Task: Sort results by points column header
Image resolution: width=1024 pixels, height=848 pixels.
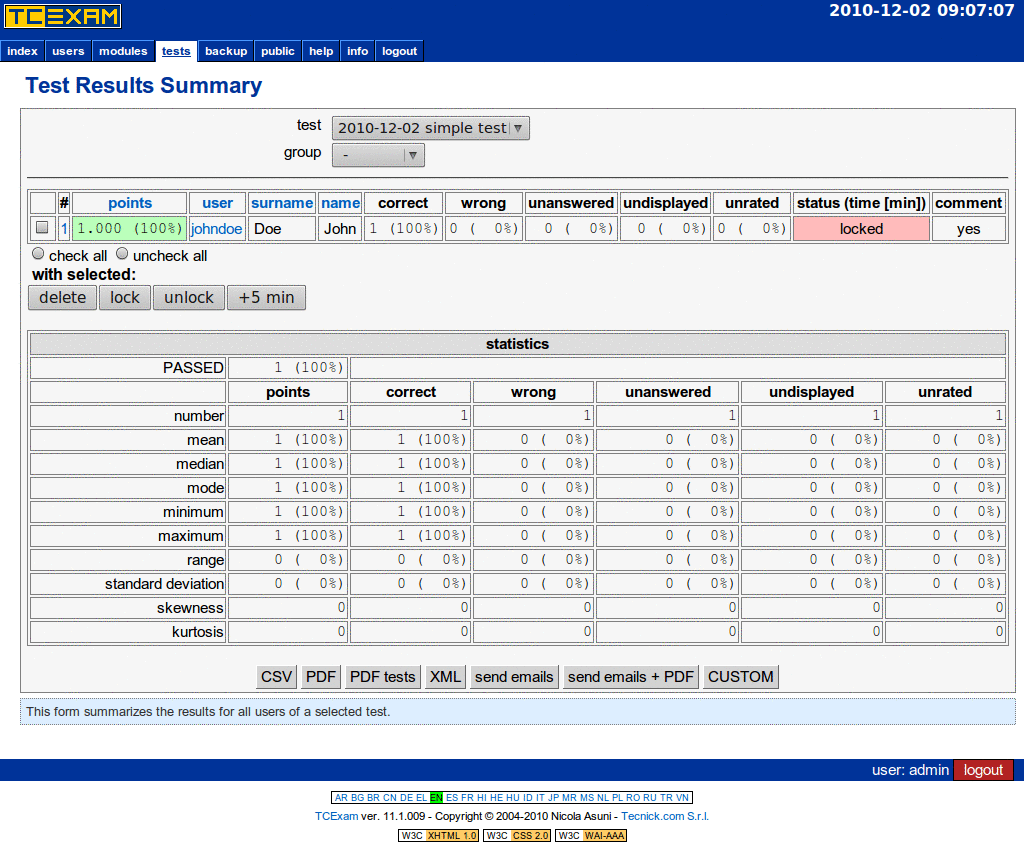Action: pos(130,203)
